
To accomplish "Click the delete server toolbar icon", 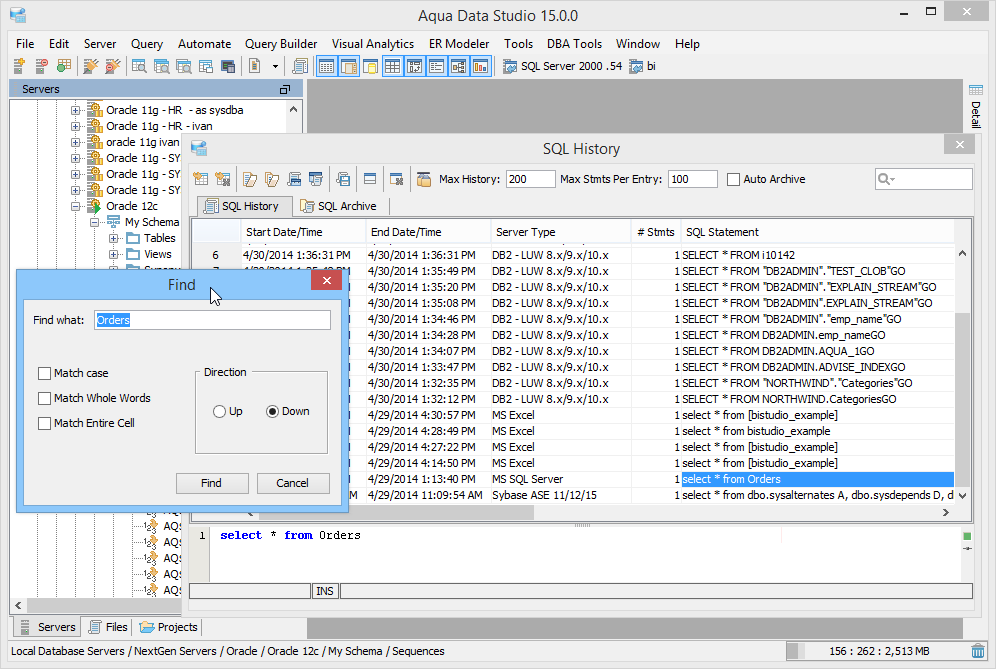I will (41, 66).
